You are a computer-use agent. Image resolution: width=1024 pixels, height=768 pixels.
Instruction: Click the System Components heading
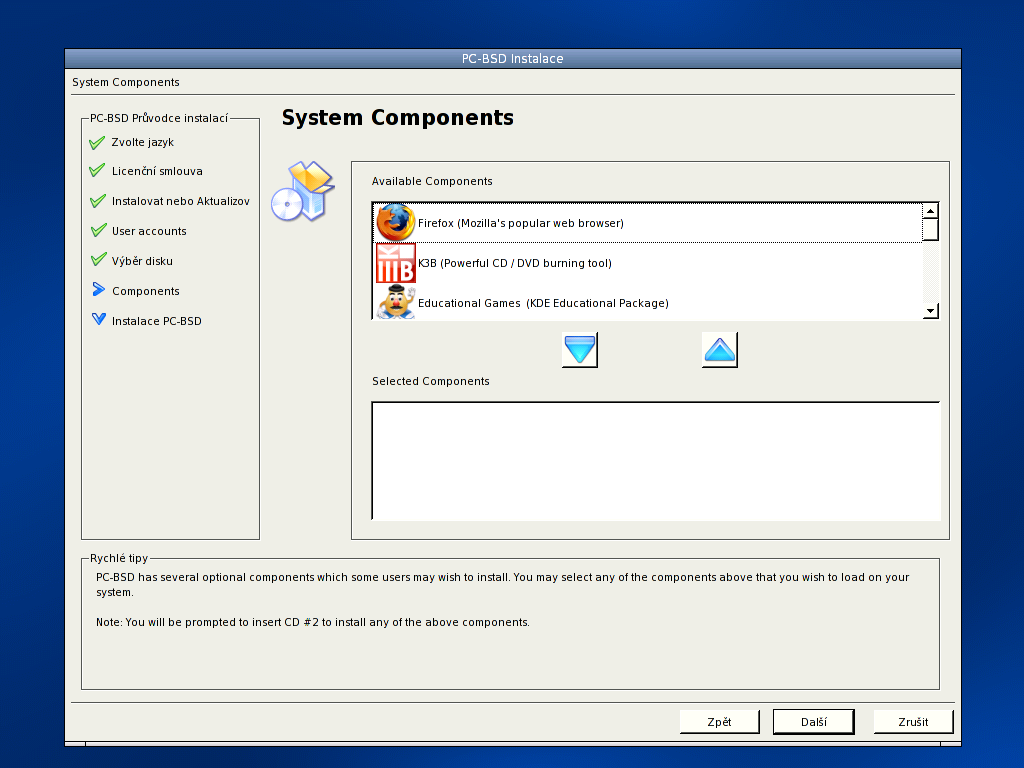[398, 118]
